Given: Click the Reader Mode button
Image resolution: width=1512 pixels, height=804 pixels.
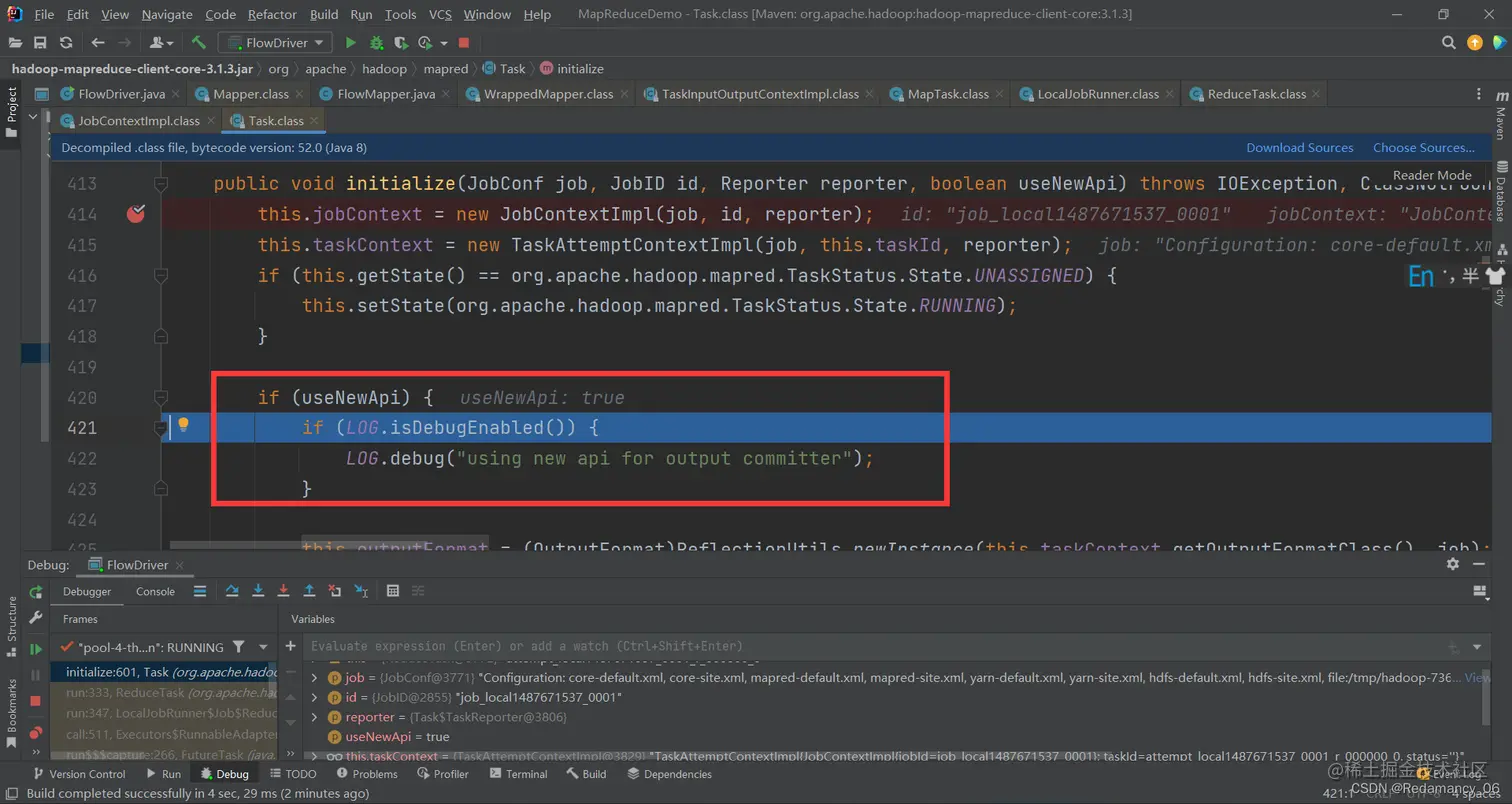Looking at the screenshot, I should pos(1432,175).
